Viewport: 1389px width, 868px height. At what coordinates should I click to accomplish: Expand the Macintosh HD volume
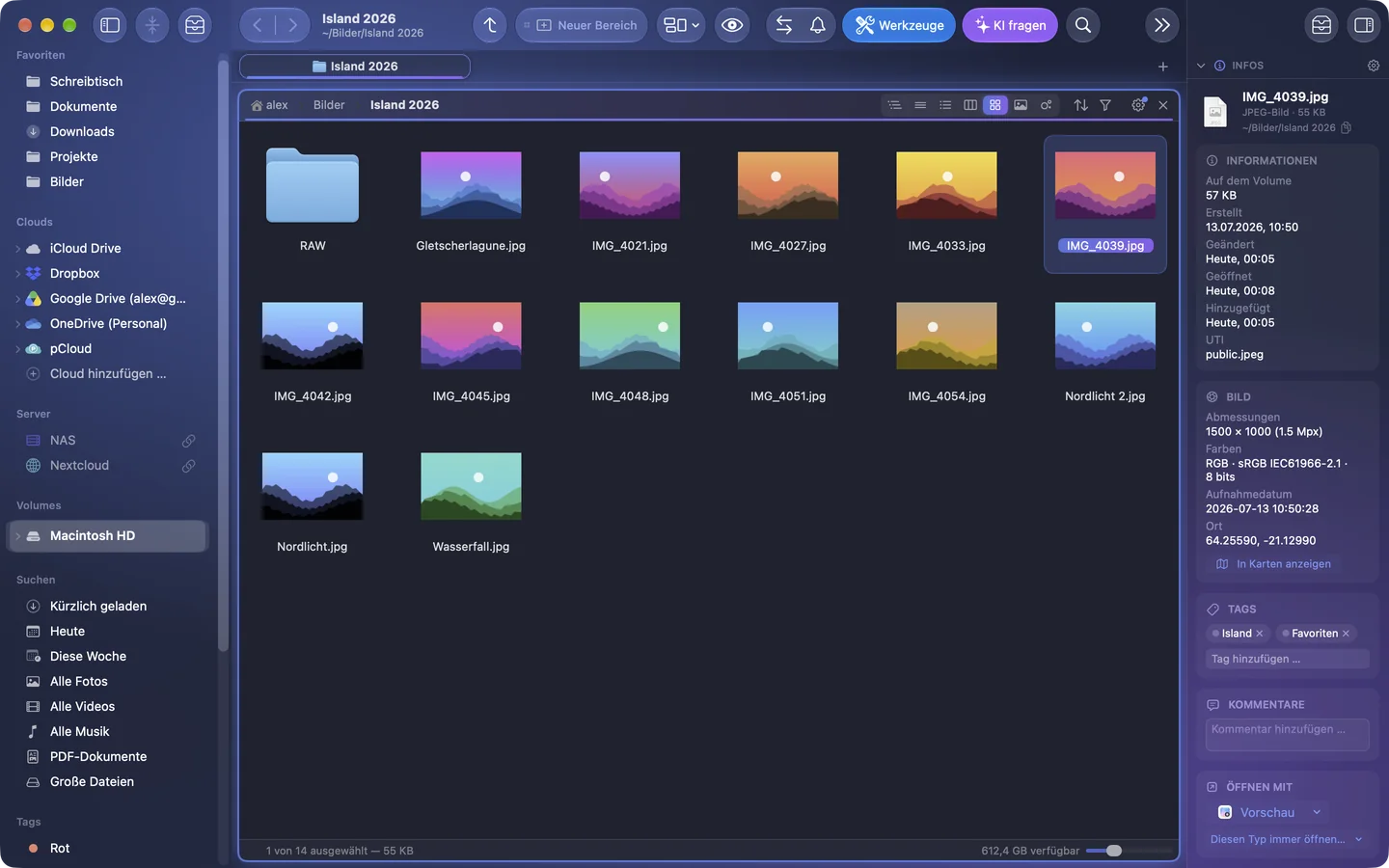click(18, 536)
